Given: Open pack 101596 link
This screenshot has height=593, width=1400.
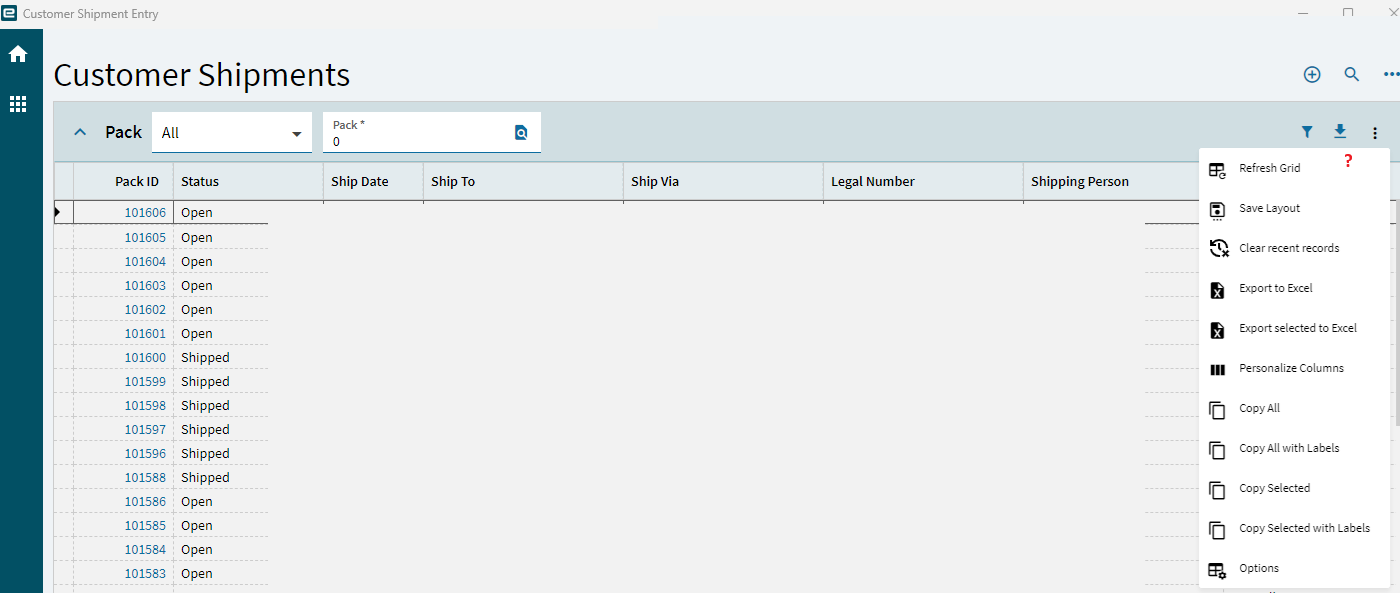Looking at the screenshot, I should pyautogui.click(x=145, y=453).
